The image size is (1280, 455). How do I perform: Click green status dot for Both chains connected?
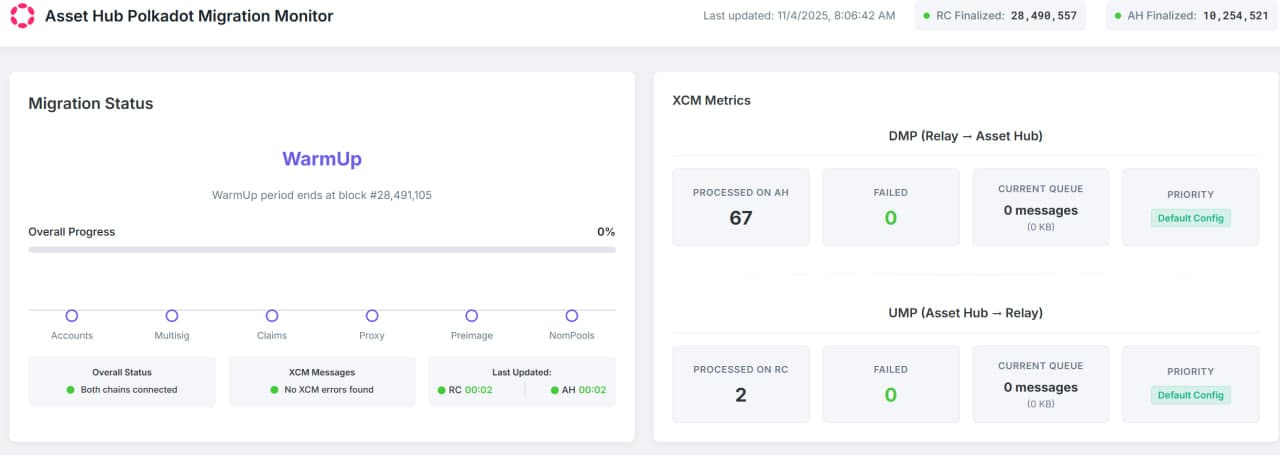click(70, 390)
